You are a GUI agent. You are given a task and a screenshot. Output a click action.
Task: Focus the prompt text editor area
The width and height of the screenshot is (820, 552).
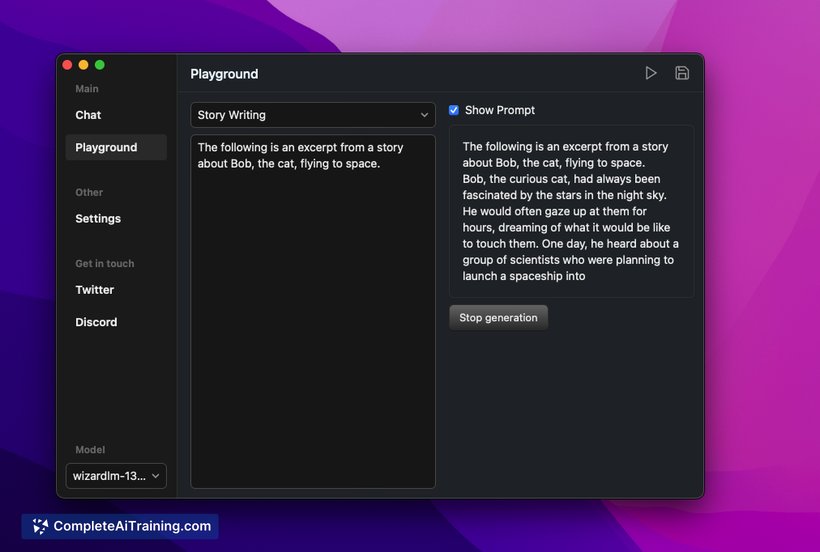click(x=313, y=312)
